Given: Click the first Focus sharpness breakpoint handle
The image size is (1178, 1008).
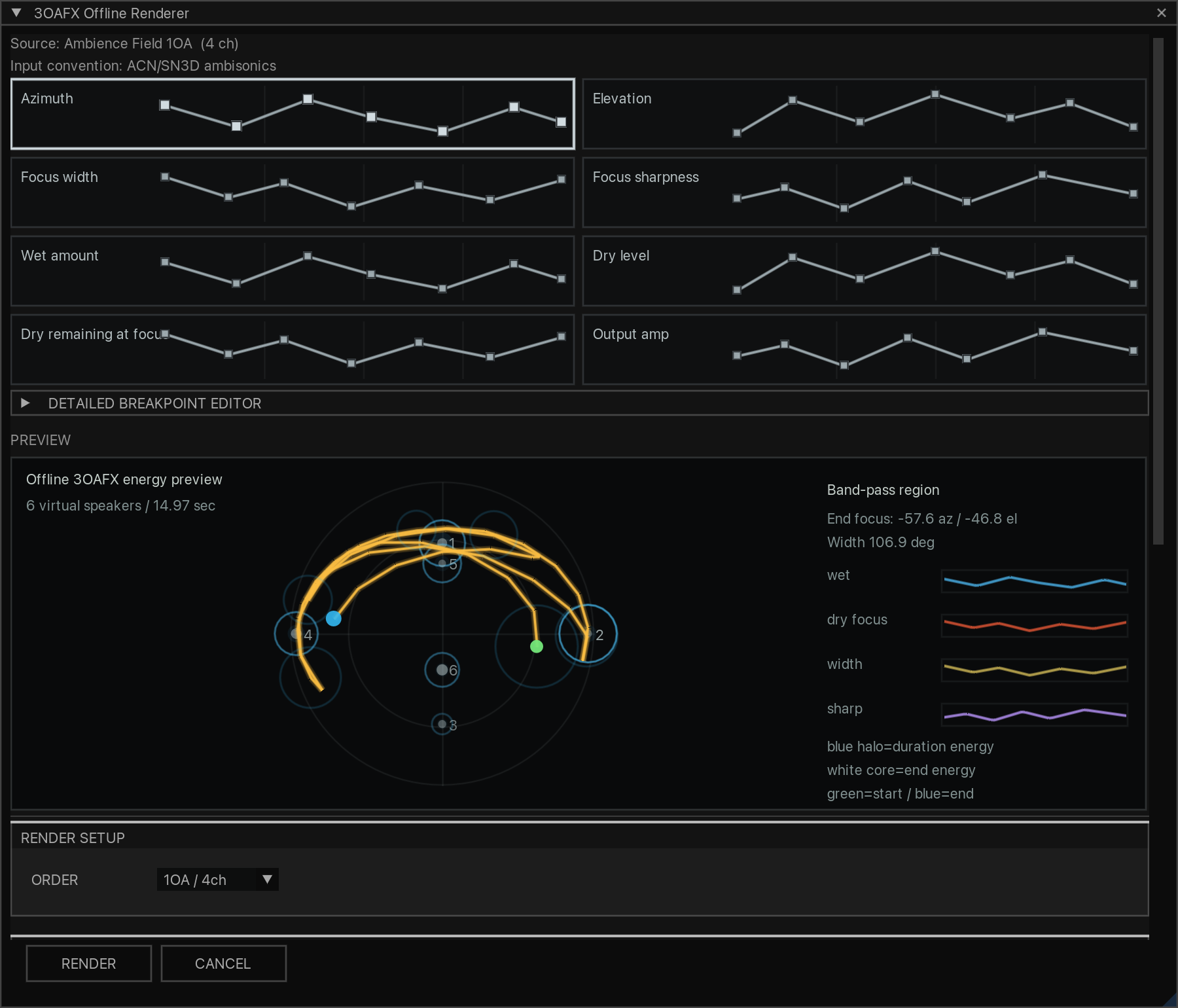Looking at the screenshot, I should [x=737, y=198].
